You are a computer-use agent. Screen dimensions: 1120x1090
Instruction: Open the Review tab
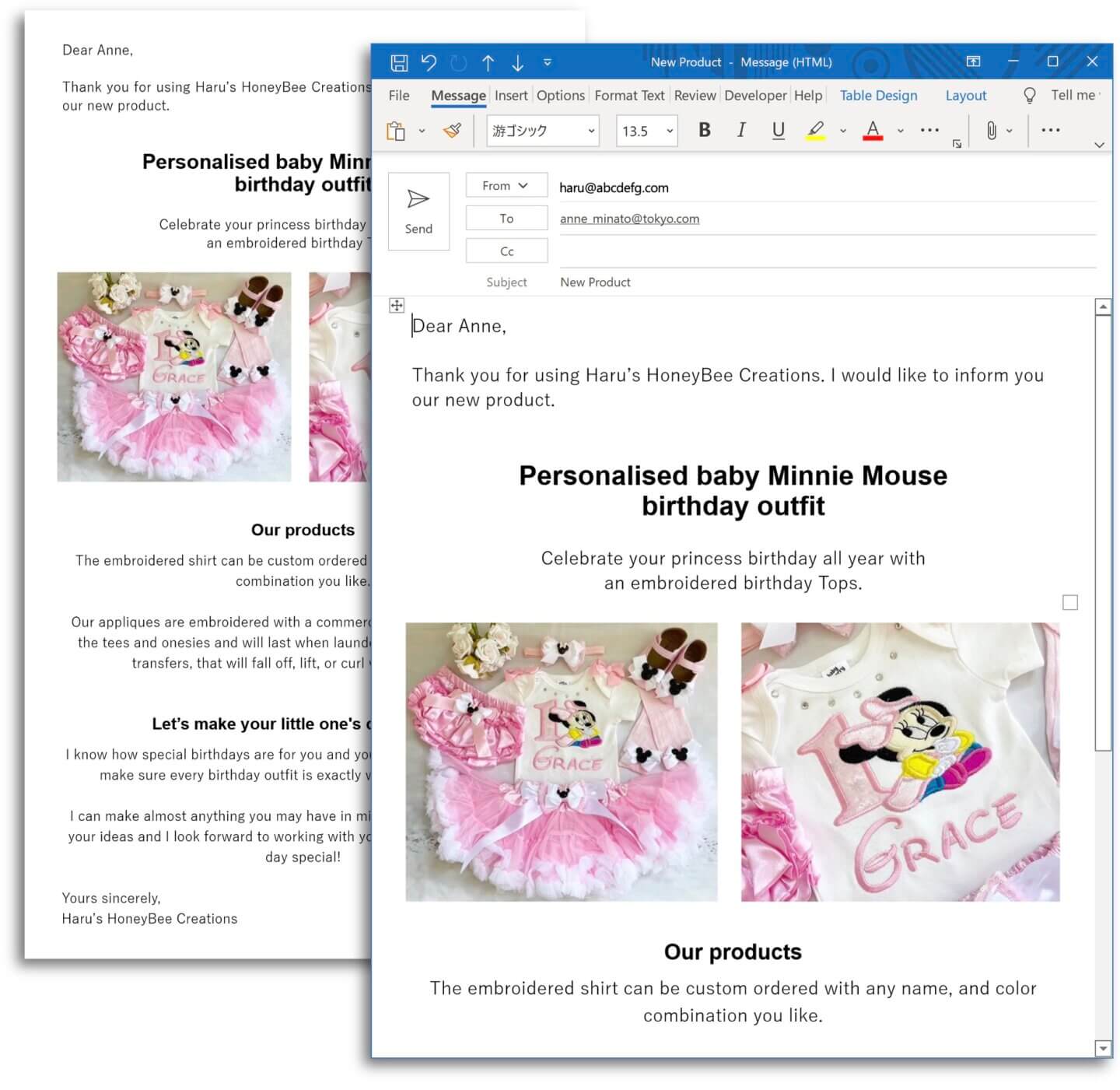pos(695,95)
